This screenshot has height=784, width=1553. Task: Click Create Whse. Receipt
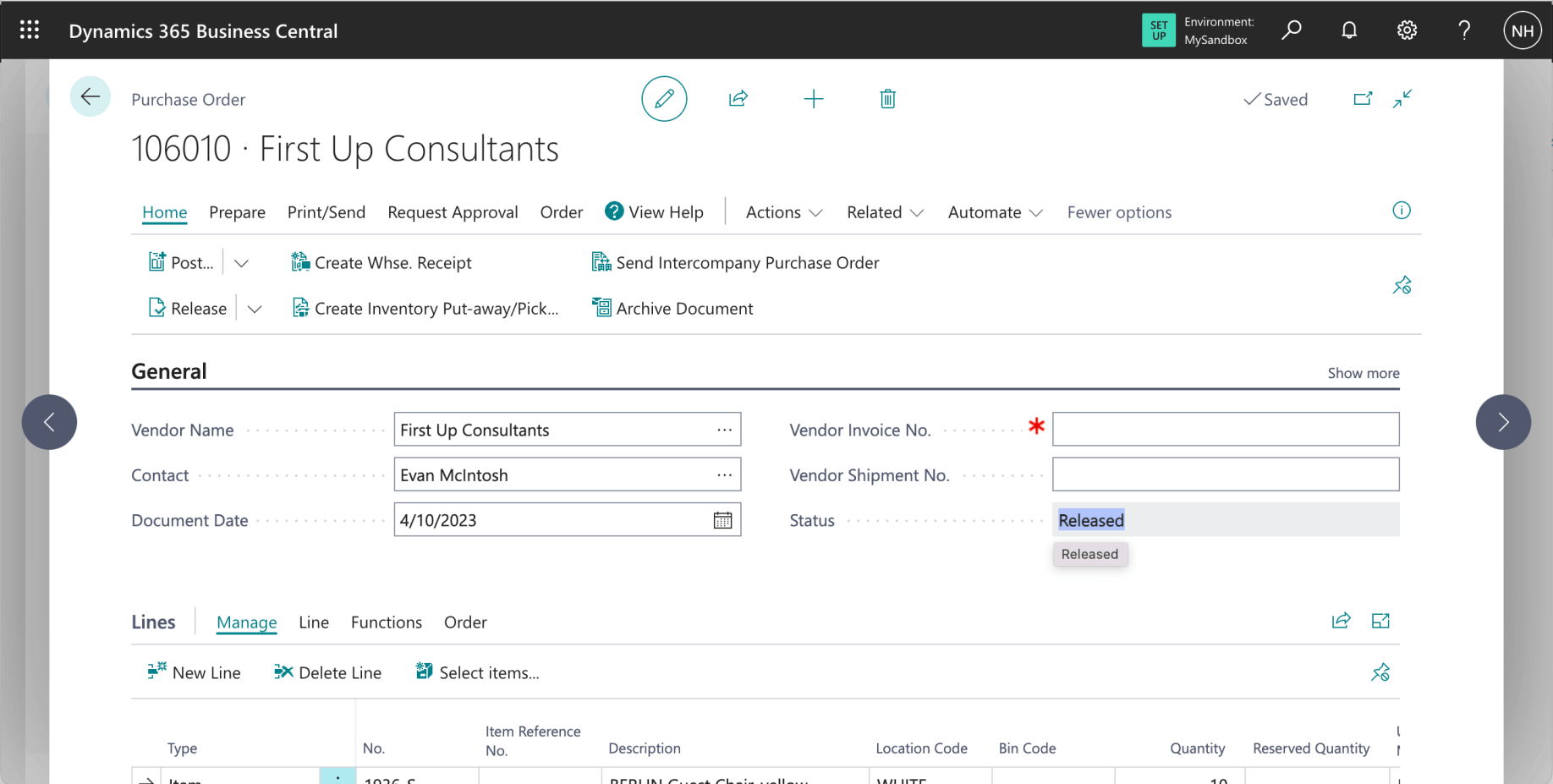pyautogui.click(x=381, y=263)
